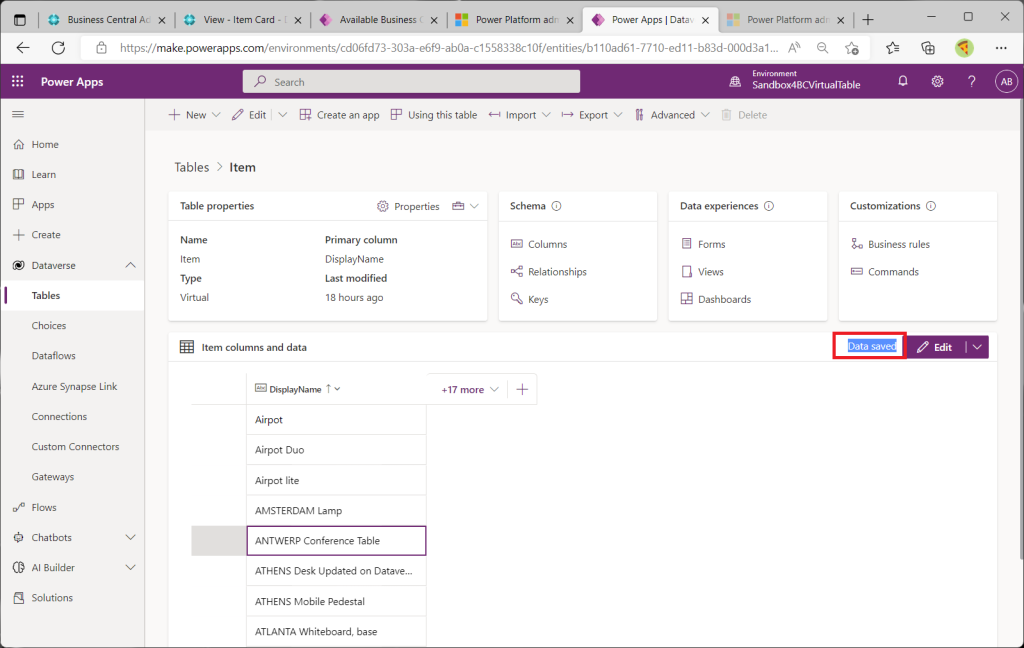1024x648 pixels.
Task: Click the environment icon in header
Action: (x=735, y=82)
